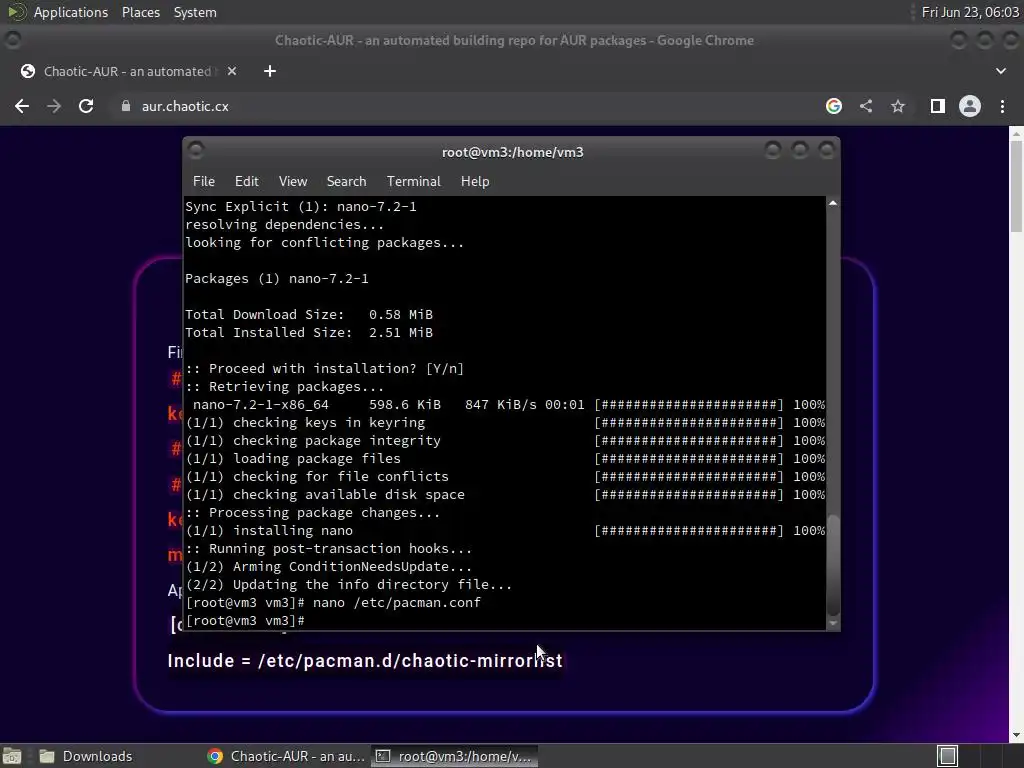Open the terminal Search menu
This screenshot has width=1024, height=768.
(346, 182)
